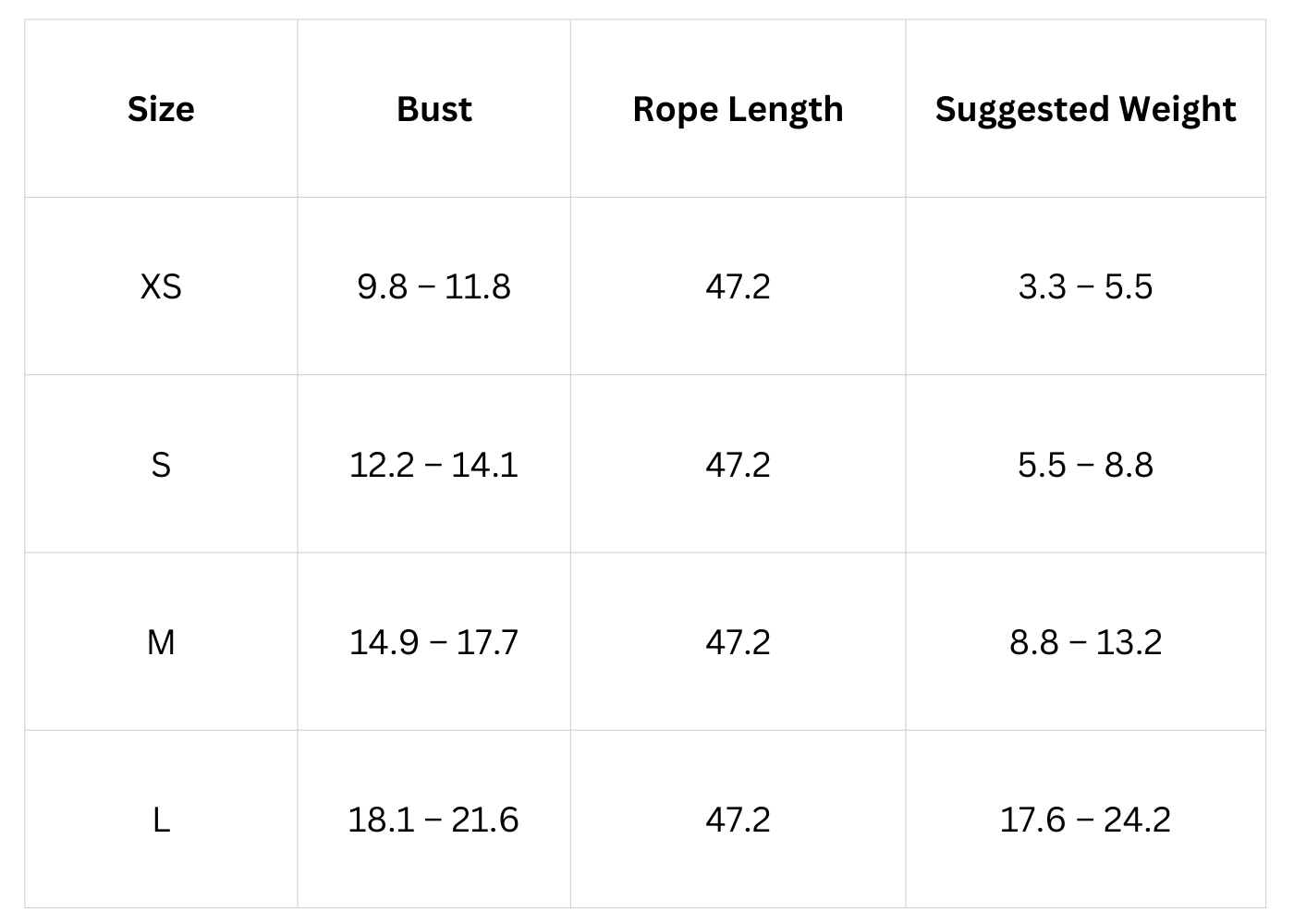Viewport: 1294px width, 924px height.
Task: Click the Size column header
Action: [x=161, y=109]
